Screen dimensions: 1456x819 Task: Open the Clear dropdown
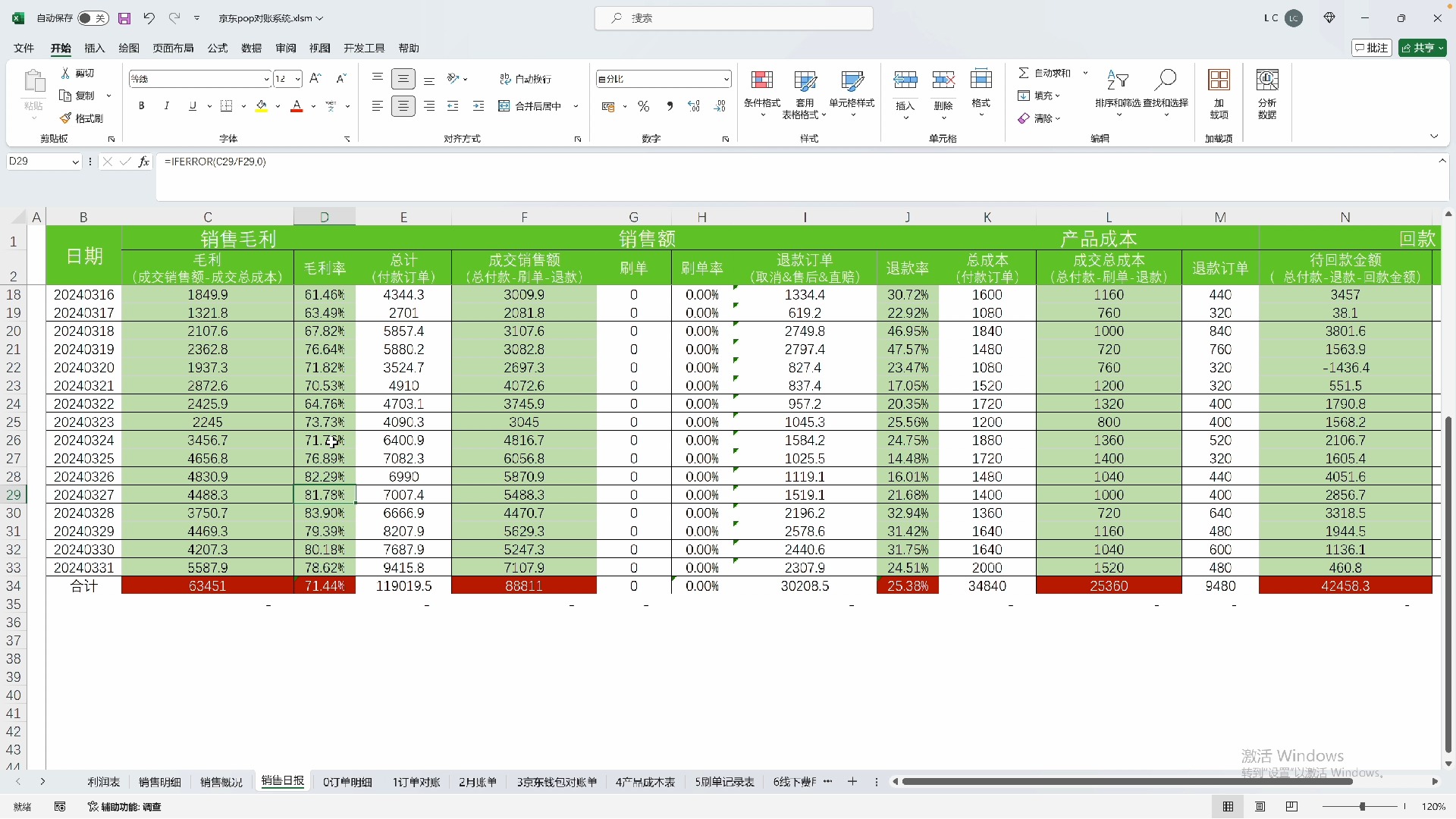click(1039, 118)
